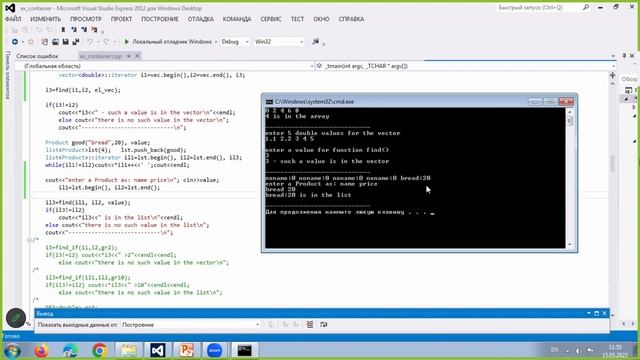640x360 pixels.
Task: Click the single-disk Save icon
Action: 65,42
